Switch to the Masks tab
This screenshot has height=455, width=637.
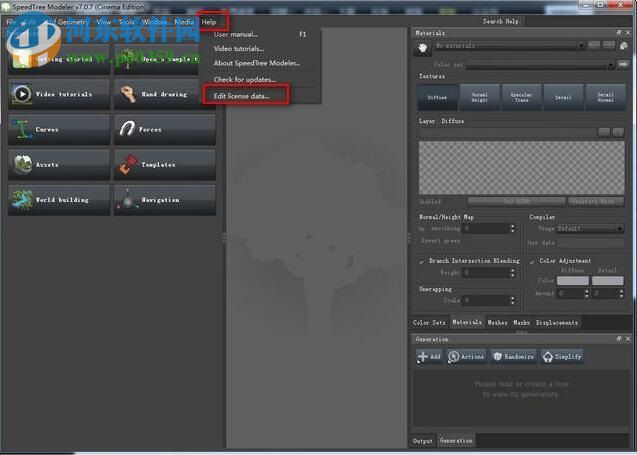(521, 323)
